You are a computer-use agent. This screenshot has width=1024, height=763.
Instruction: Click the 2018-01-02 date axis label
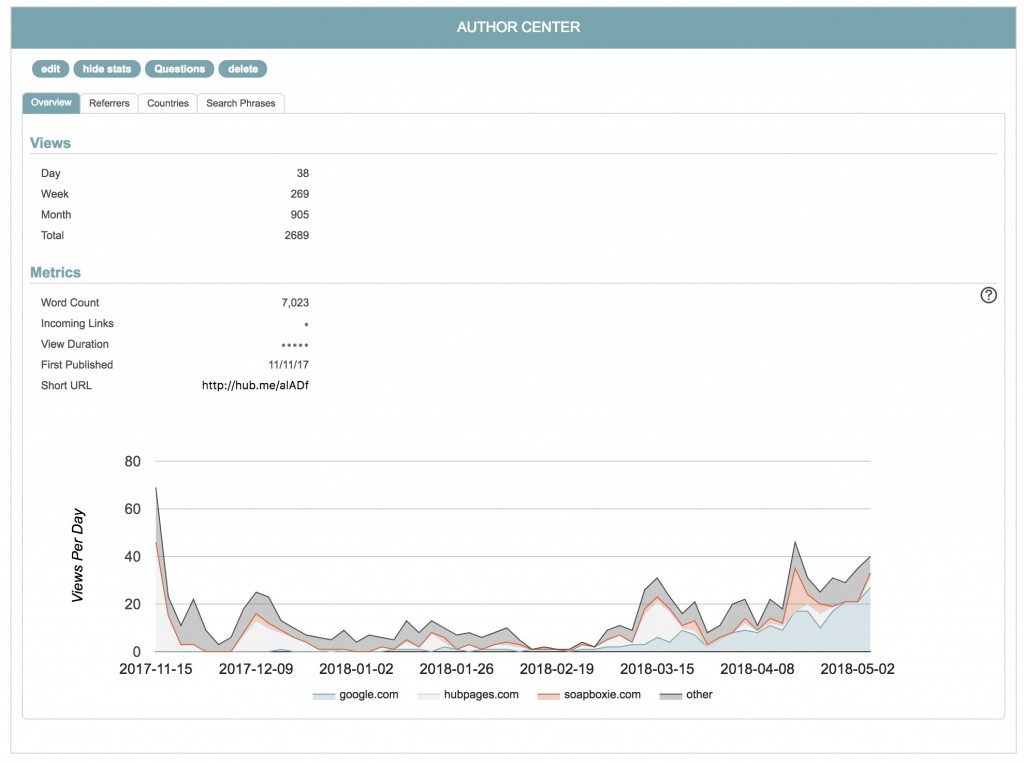tap(356, 669)
